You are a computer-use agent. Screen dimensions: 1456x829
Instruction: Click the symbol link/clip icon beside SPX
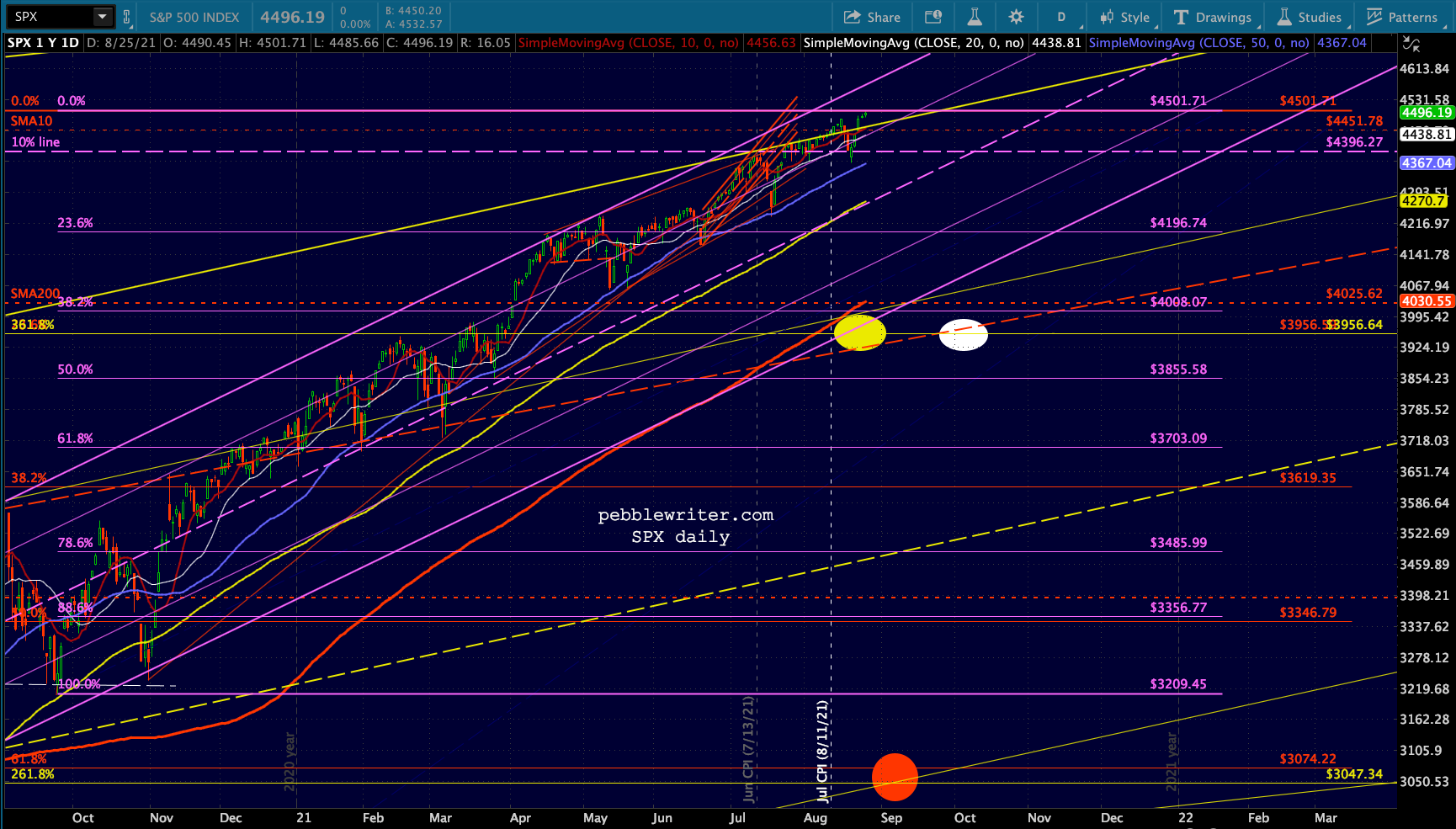click(127, 16)
